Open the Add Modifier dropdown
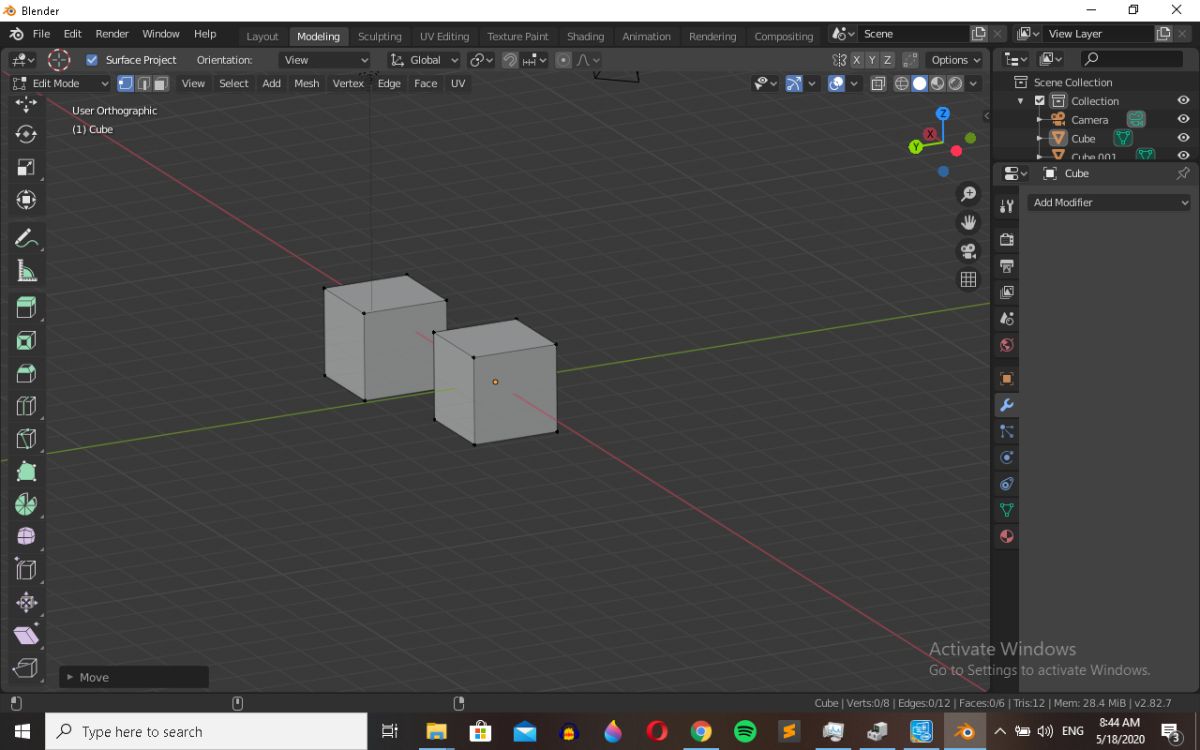The width and height of the screenshot is (1200, 750). click(x=1109, y=202)
